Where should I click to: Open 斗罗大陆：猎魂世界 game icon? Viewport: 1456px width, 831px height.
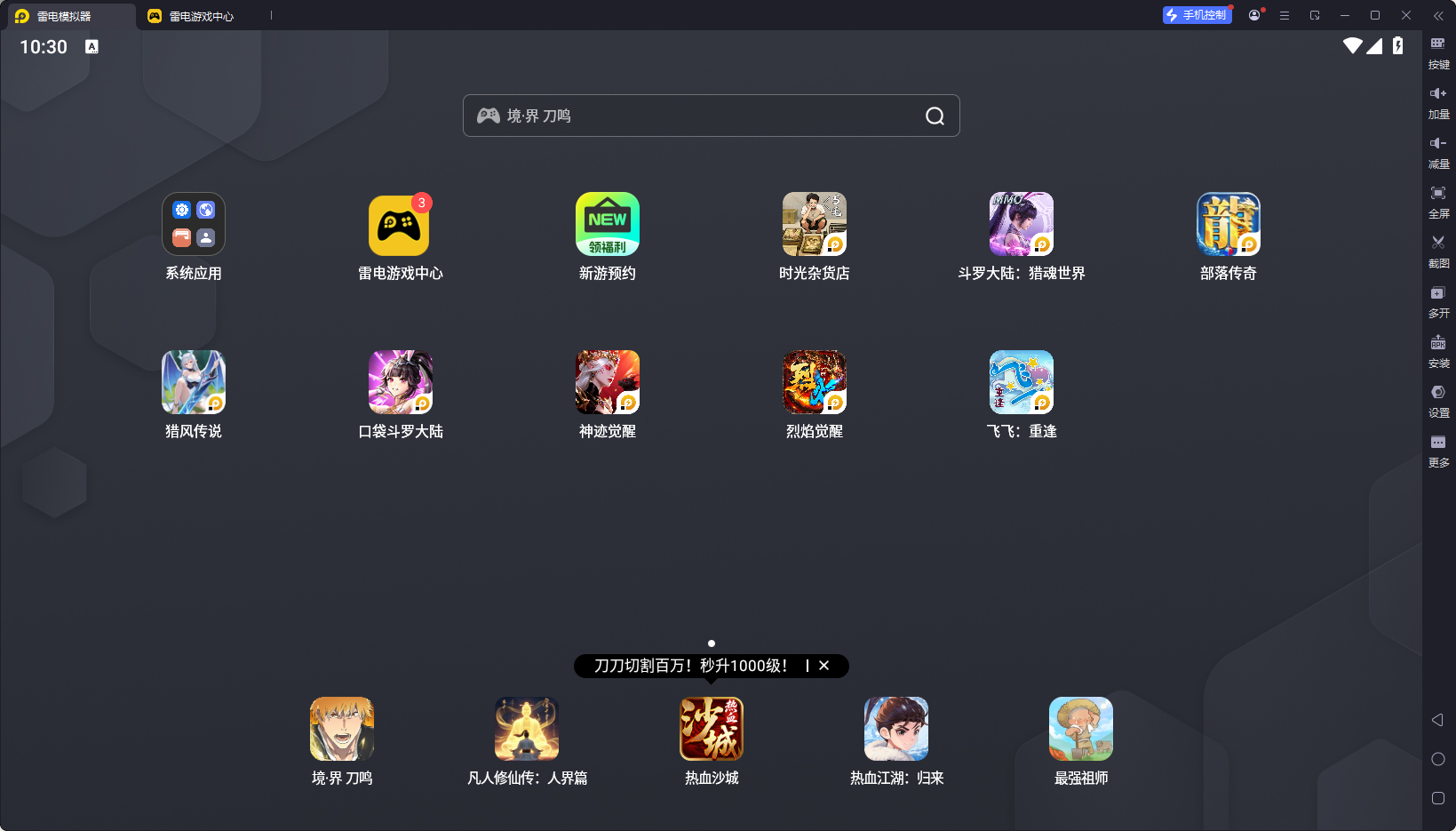point(1022,224)
